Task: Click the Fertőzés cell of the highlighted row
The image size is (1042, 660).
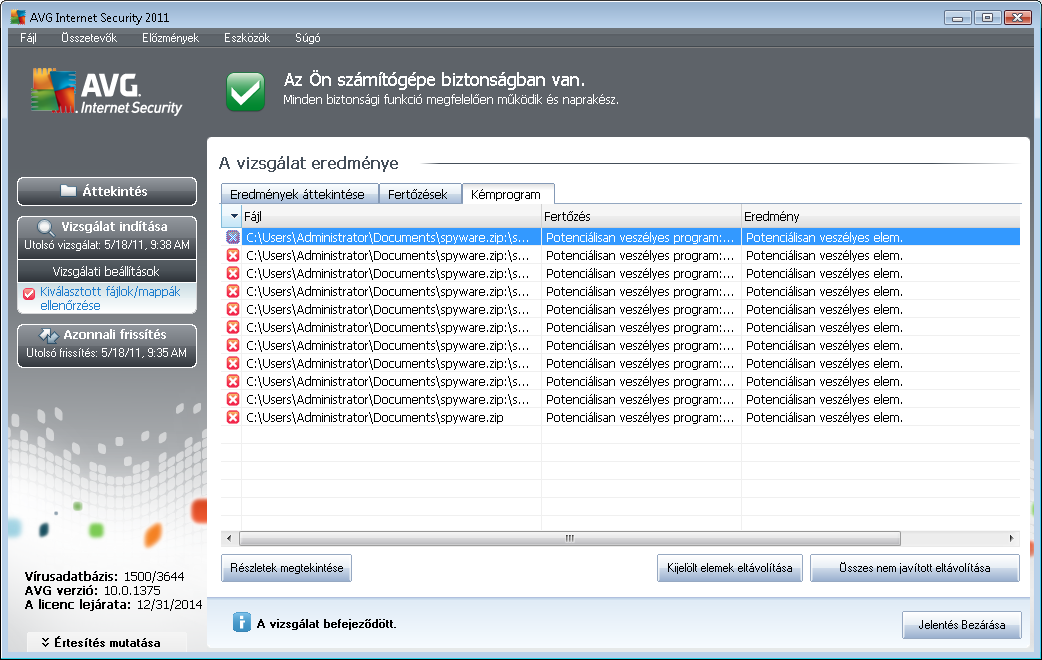Action: tap(641, 237)
